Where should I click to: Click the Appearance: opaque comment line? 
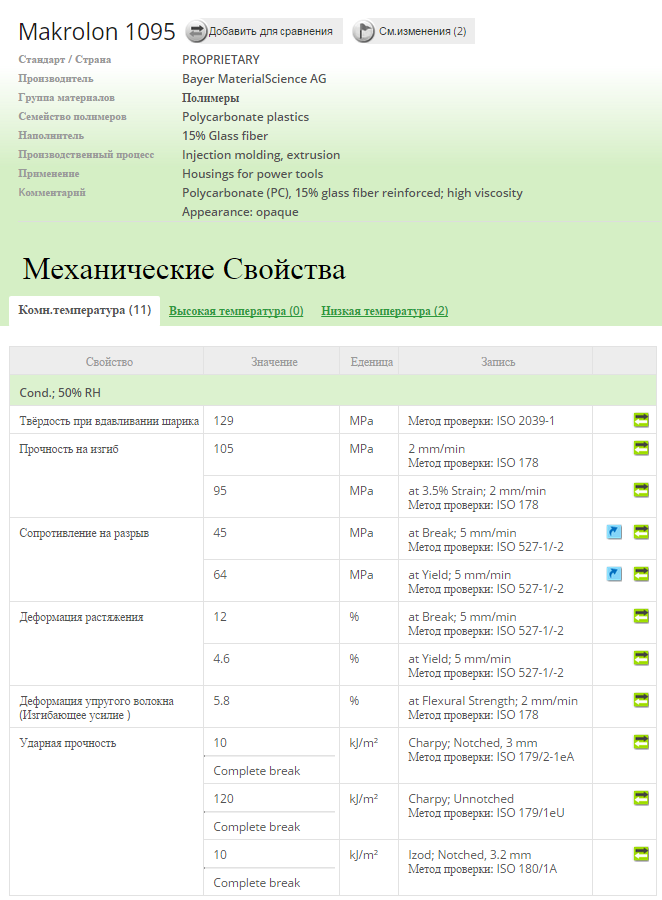241,212
